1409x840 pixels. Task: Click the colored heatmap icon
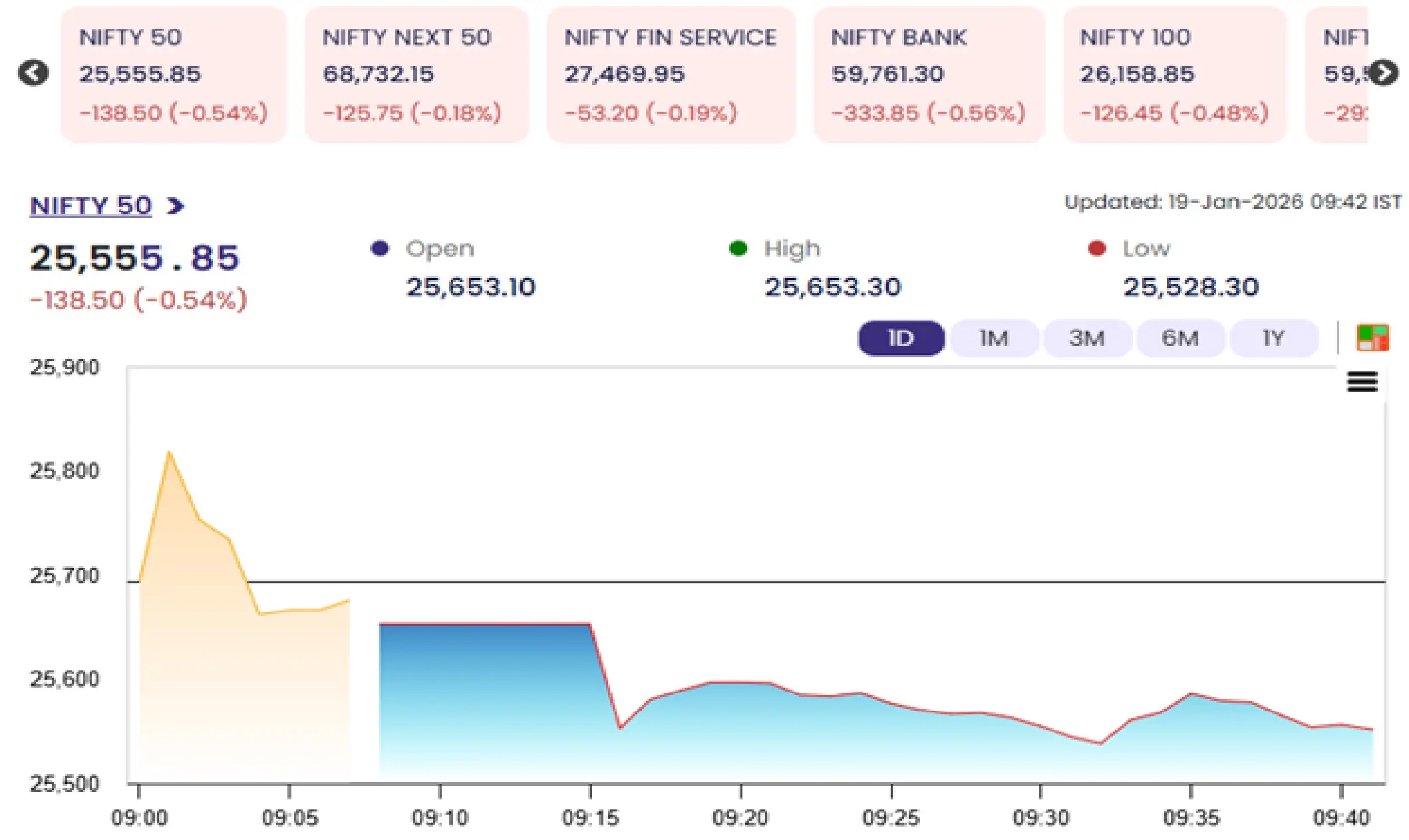tap(1372, 338)
